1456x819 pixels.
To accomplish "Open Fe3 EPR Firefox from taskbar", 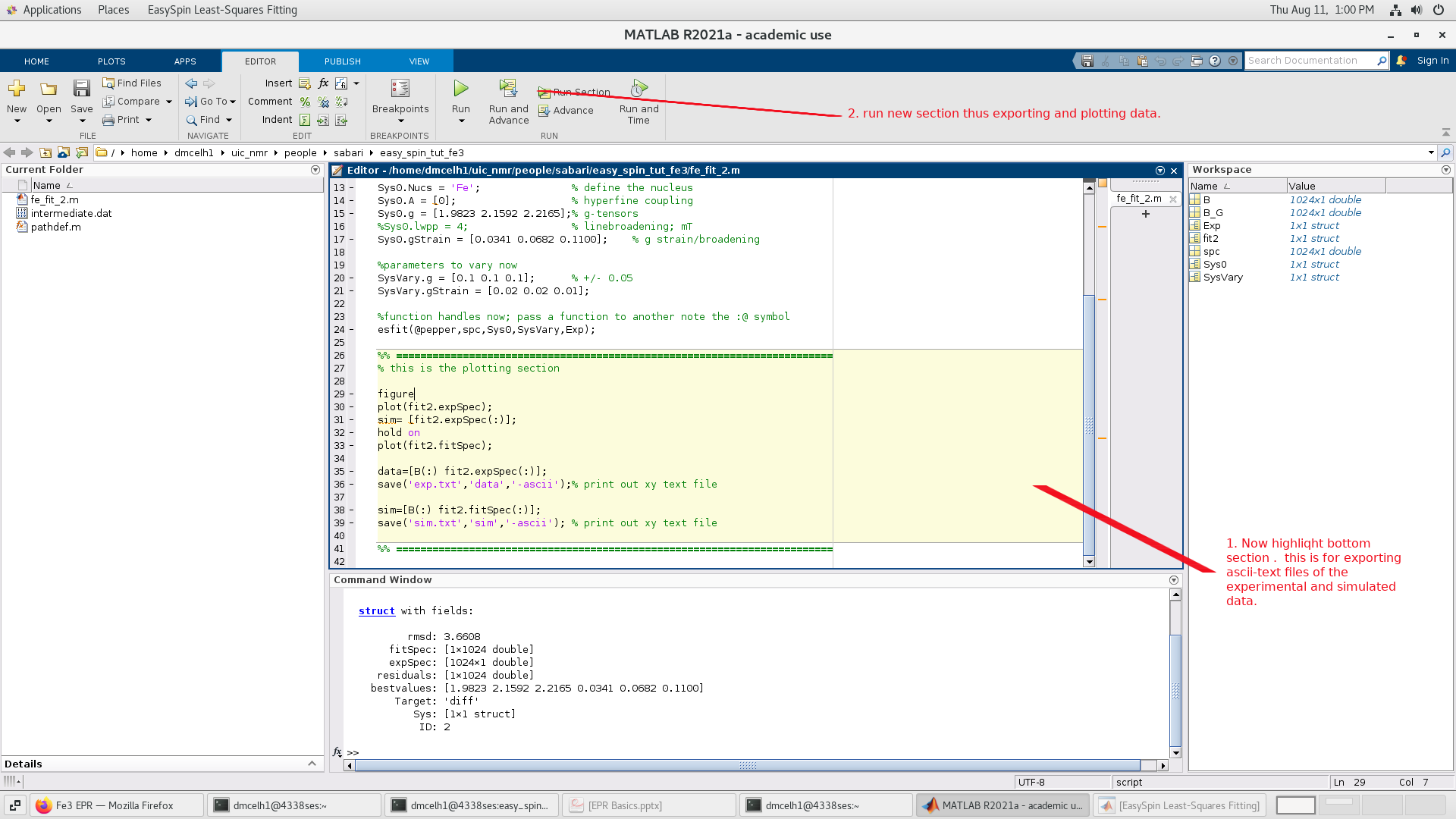I will pyautogui.click(x=116, y=805).
